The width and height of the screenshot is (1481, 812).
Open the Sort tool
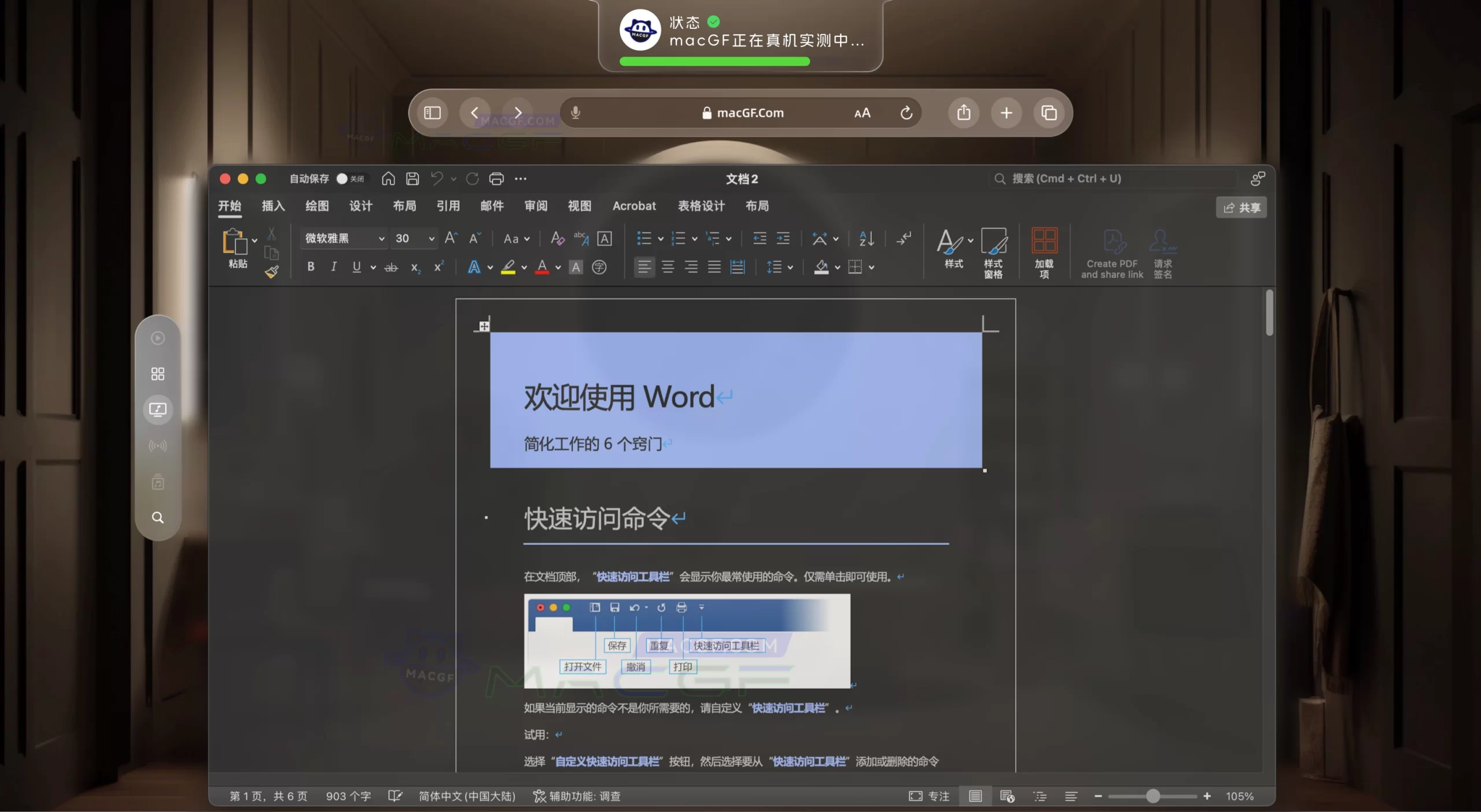point(865,239)
